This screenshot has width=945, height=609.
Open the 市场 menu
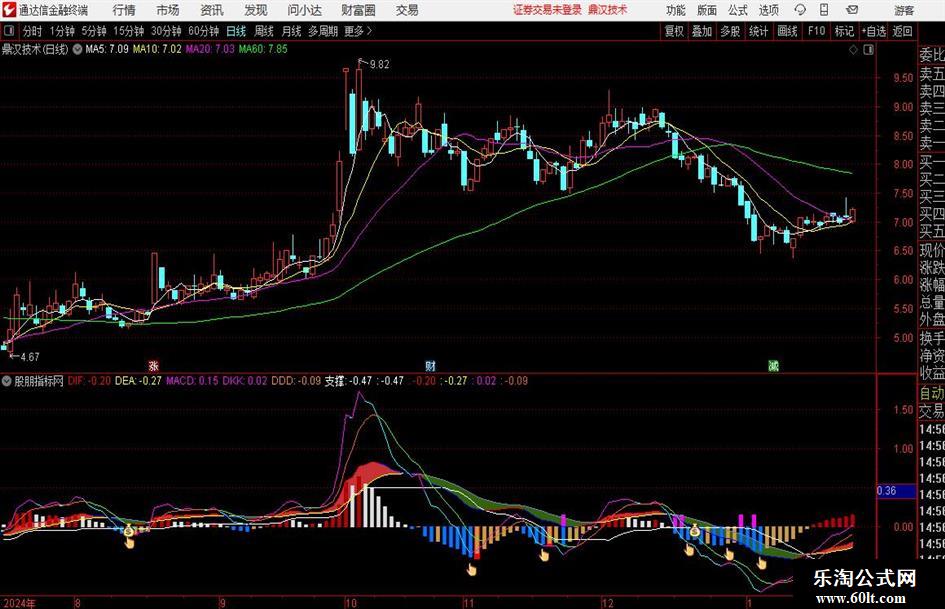click(168, 10)
